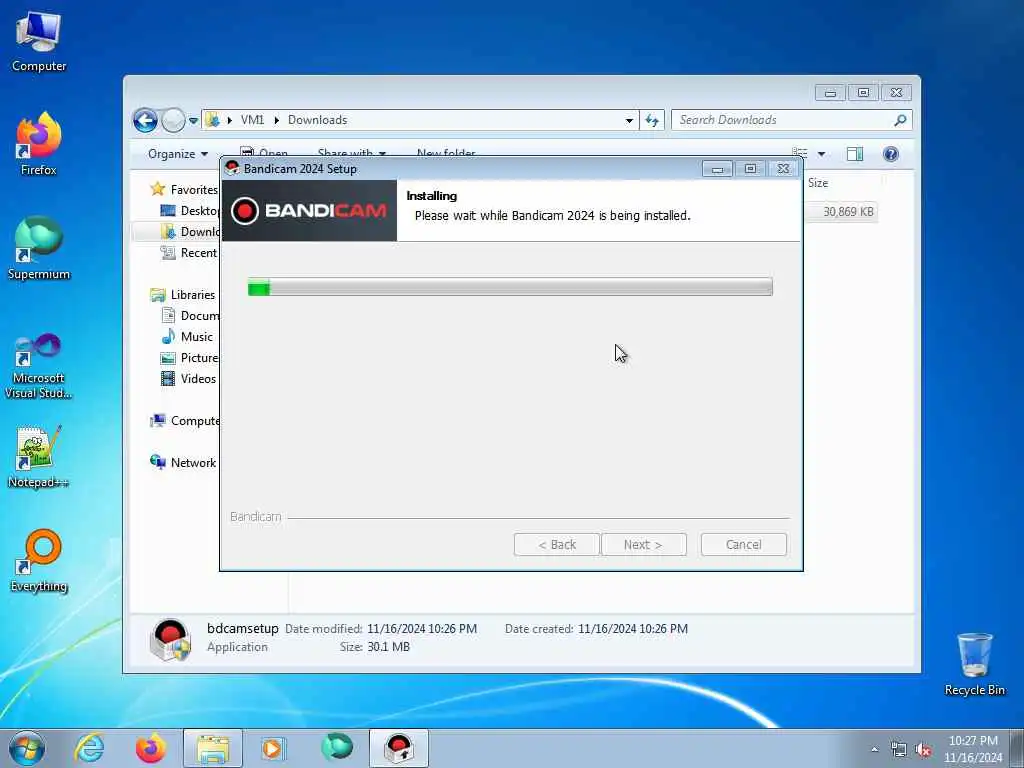This screenshot has height=768, width=1024.
Task: Open the Computer desktop icon
Action: click(39, 41)
